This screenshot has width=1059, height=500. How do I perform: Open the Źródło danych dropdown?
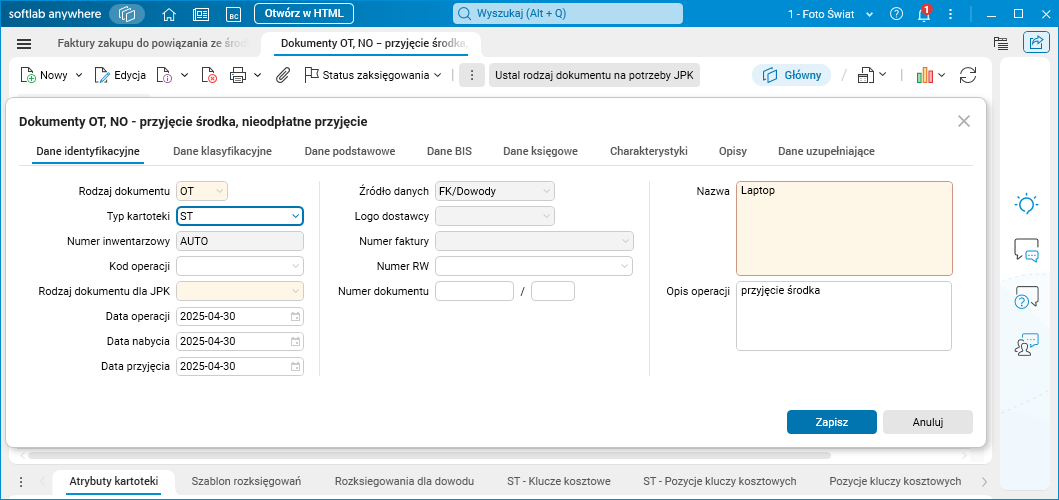[x=545, y=190]
